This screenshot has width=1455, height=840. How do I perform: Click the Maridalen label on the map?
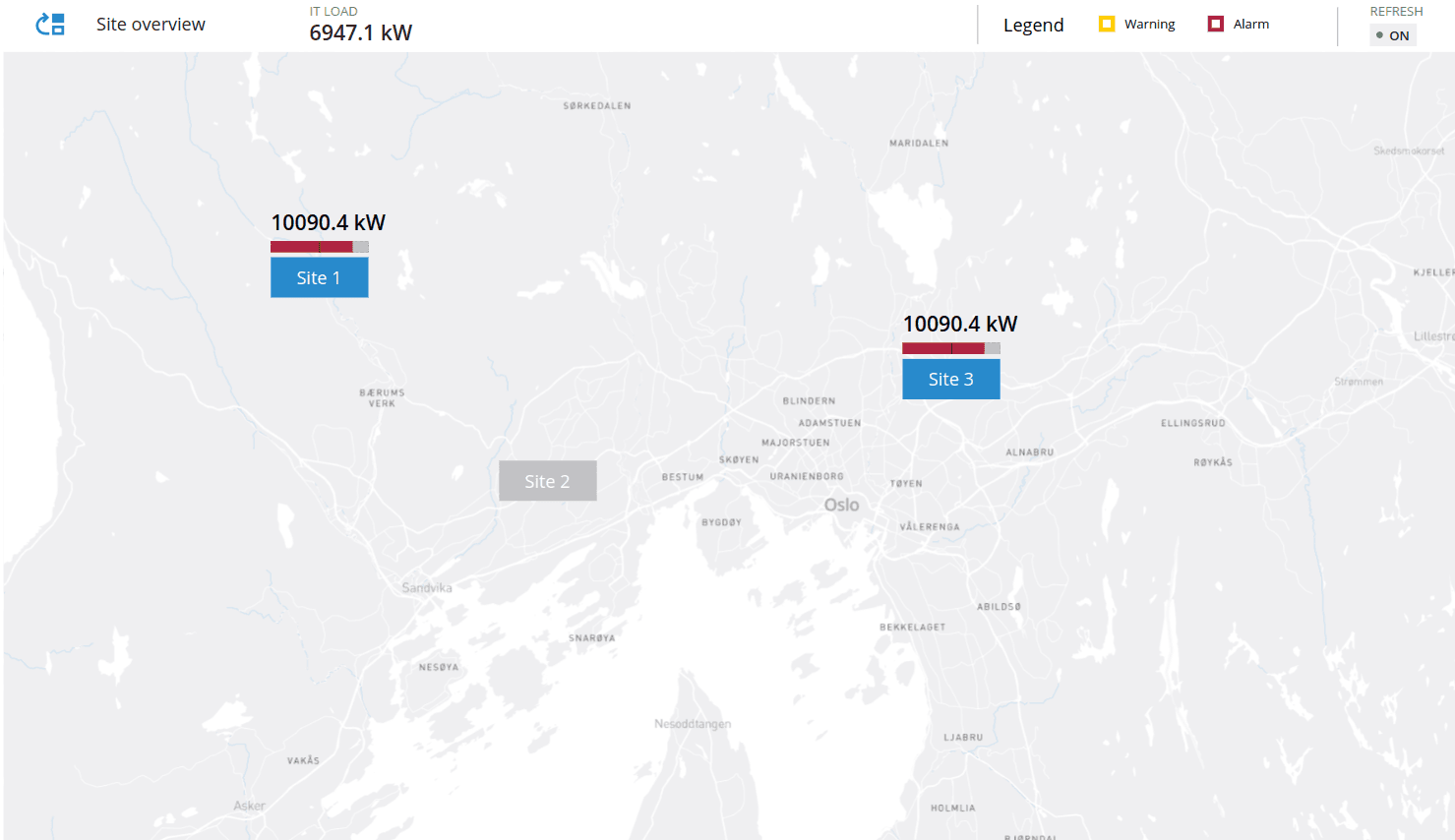(919, 143)
